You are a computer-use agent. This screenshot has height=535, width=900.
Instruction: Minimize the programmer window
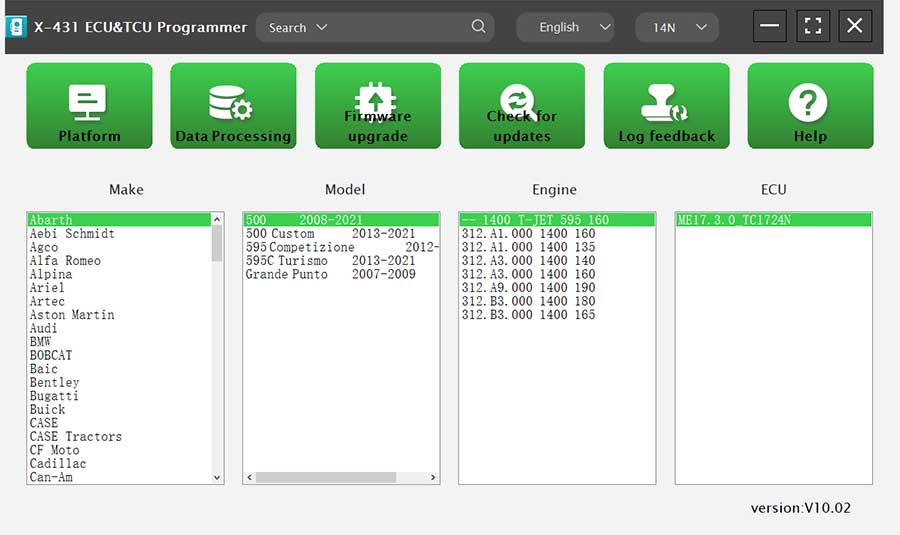click(769, 26)
